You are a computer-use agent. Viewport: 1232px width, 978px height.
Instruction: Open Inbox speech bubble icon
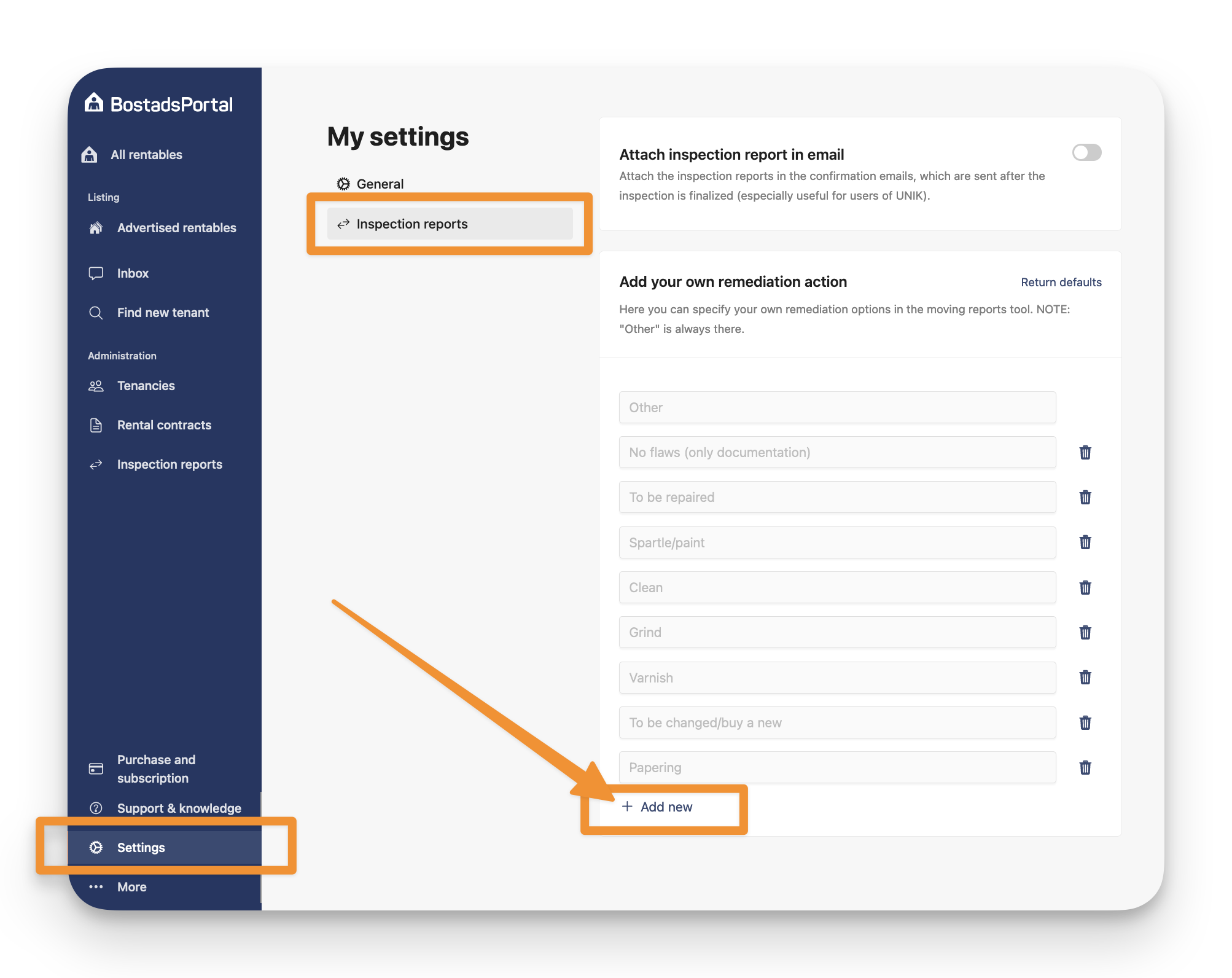pyautogui.click(x=96, y=273)
